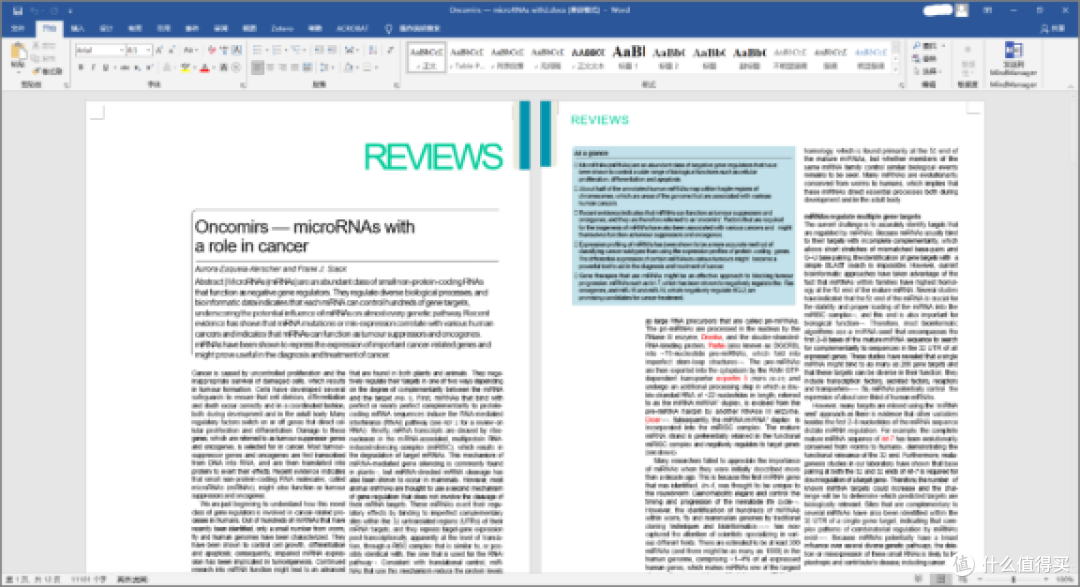
Task: Open the user account avatar
Action: tap(962, 10)
